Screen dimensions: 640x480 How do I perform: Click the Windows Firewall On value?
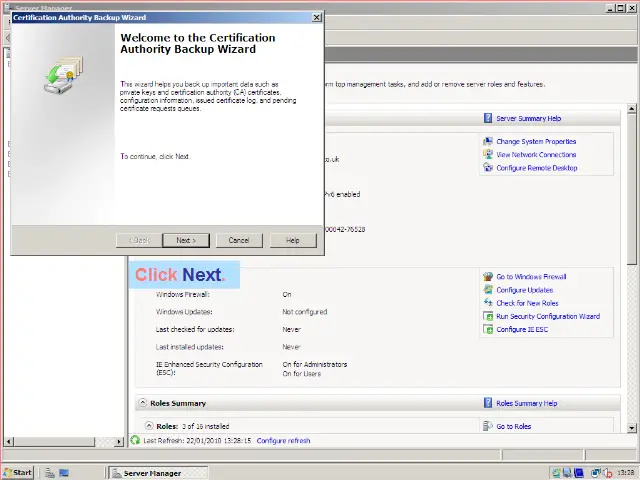pyautogui.click(x=287, y=294)
